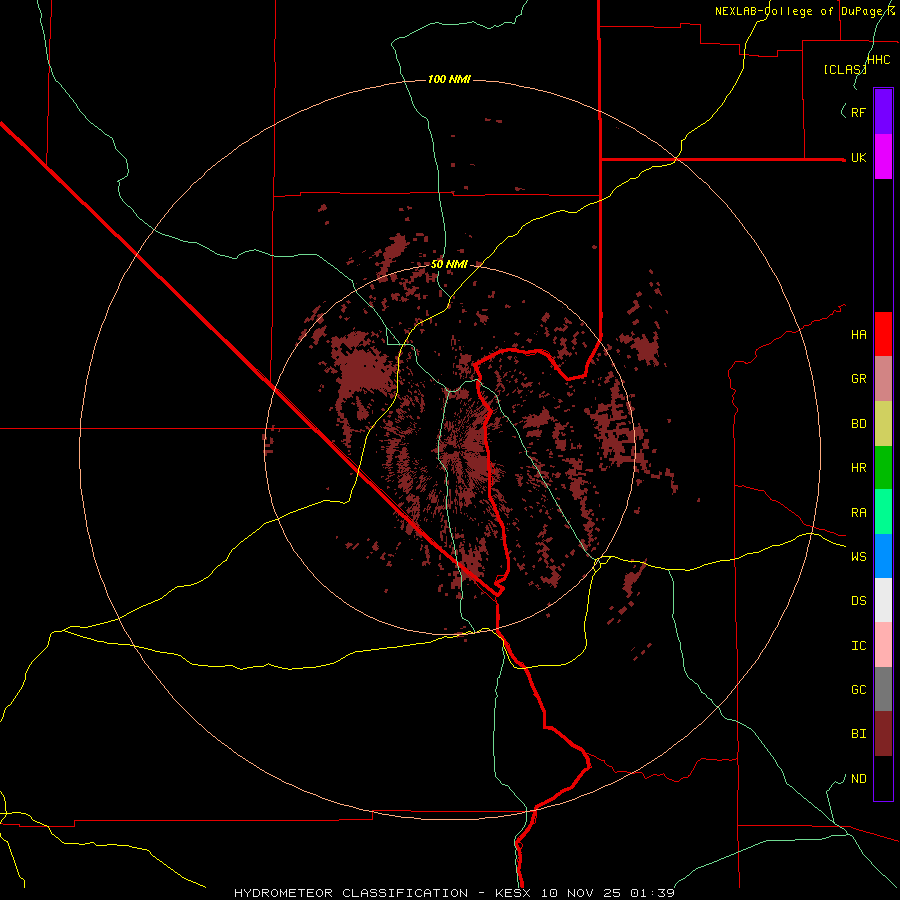Viewport: 900px width, 900px height.
Task: Click the GC legend label
Action: (x=858, y=689)
